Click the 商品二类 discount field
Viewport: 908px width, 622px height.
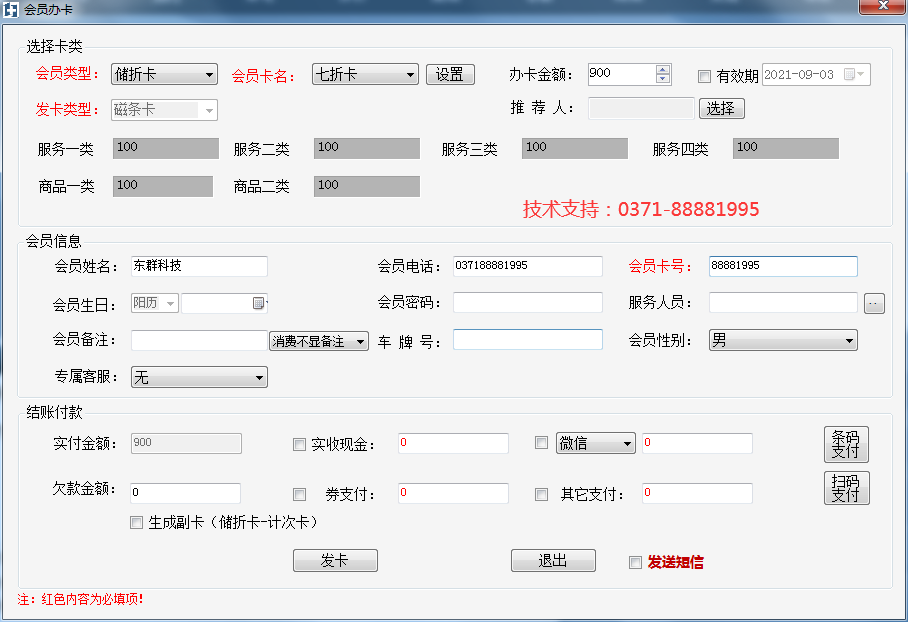tap(367, 186)
